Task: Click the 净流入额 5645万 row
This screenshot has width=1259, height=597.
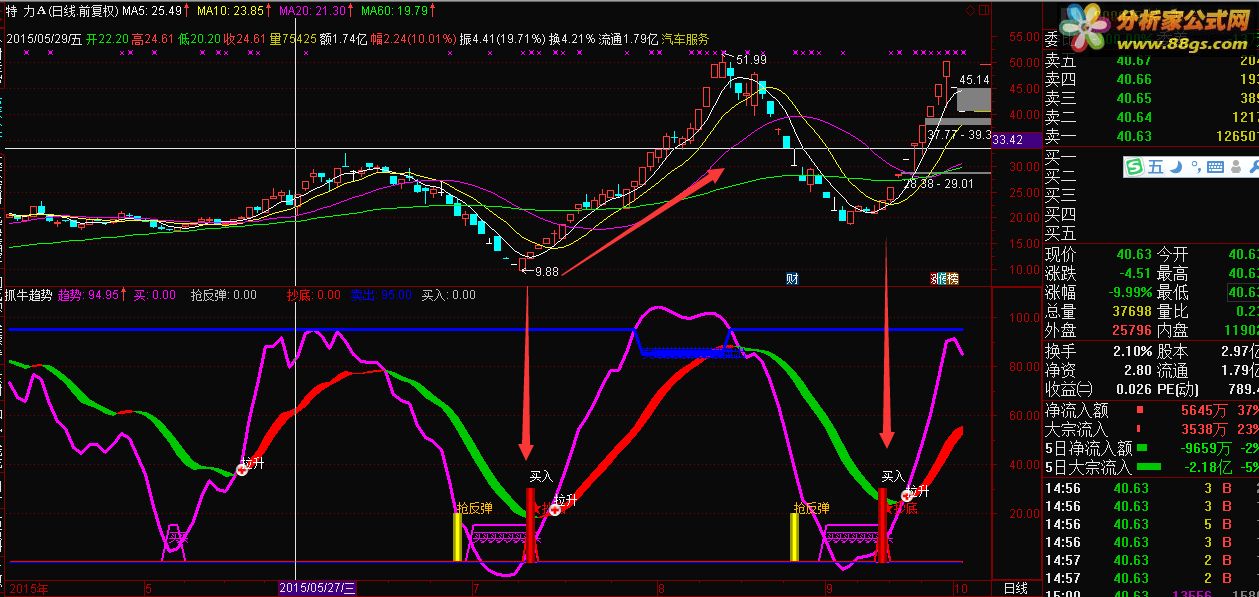Action: [x=1151, y=410]
